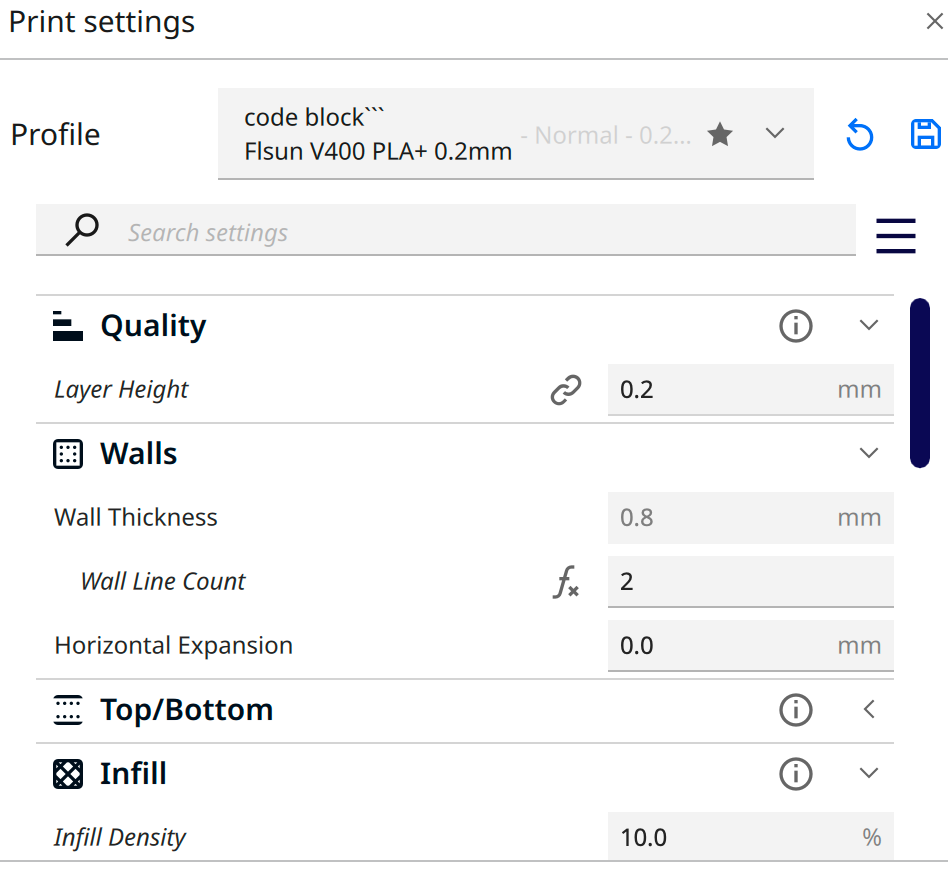Image resolution: width=948 pixels, height=874 pixels.
Task: Click the info icon next to Infill
Action: [x=796, y=774]
